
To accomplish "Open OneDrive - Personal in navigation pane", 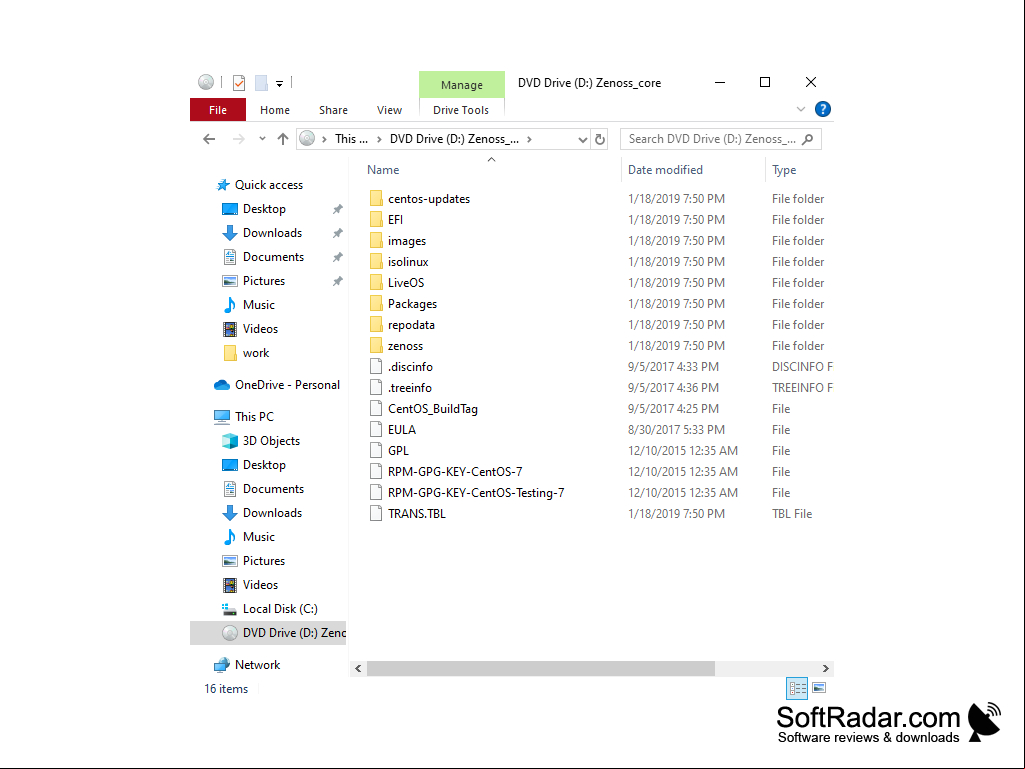I will (x=287, y=385).
